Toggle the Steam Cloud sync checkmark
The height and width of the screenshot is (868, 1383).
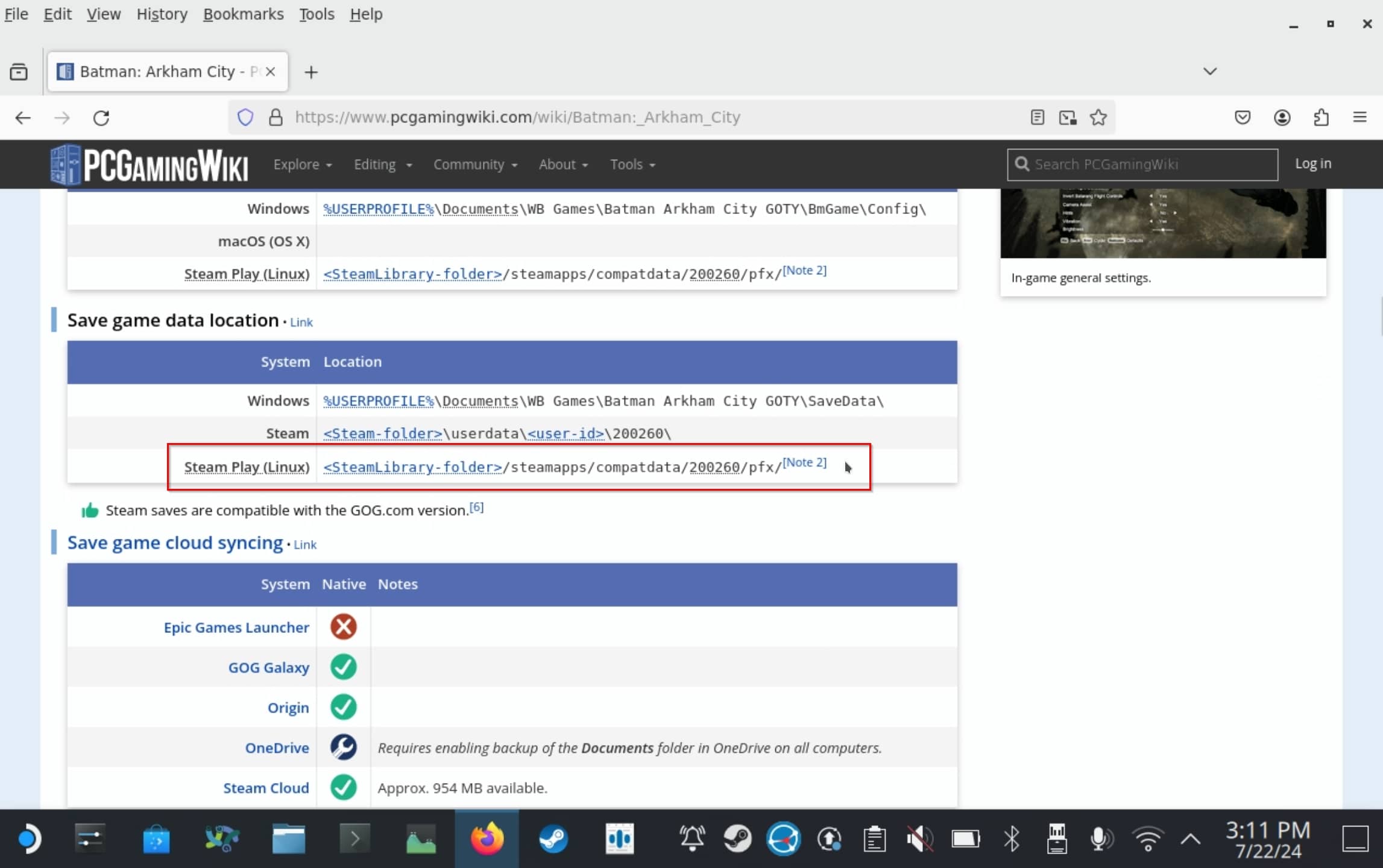(x=343, y=787)
